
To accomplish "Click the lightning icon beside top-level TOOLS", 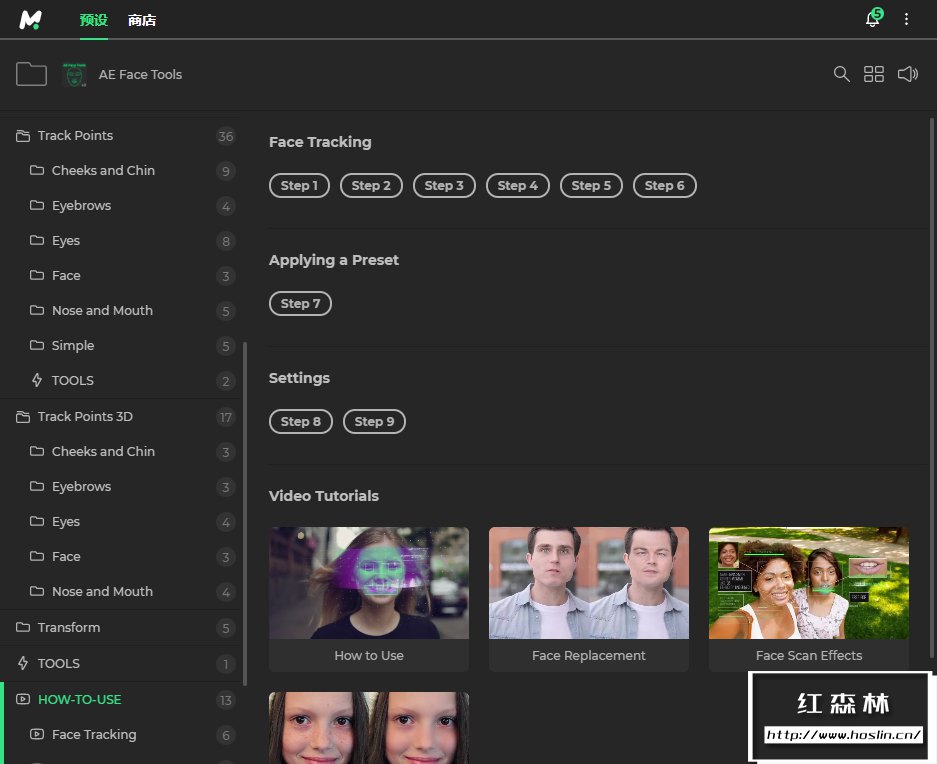I will pos(23,663).
